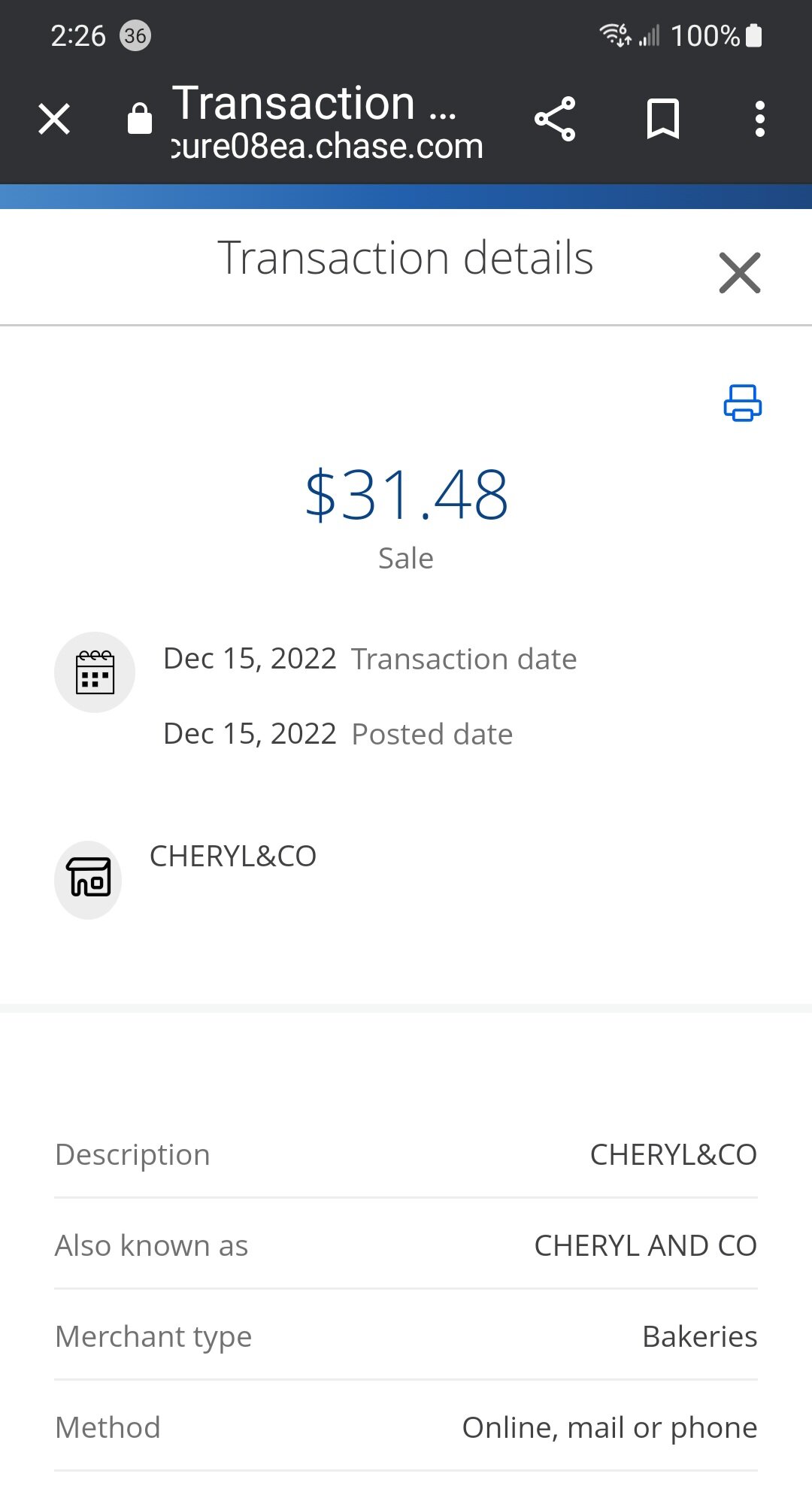Tap the print transaction icon
This screenshot has width=812, height=1492.
742,403
